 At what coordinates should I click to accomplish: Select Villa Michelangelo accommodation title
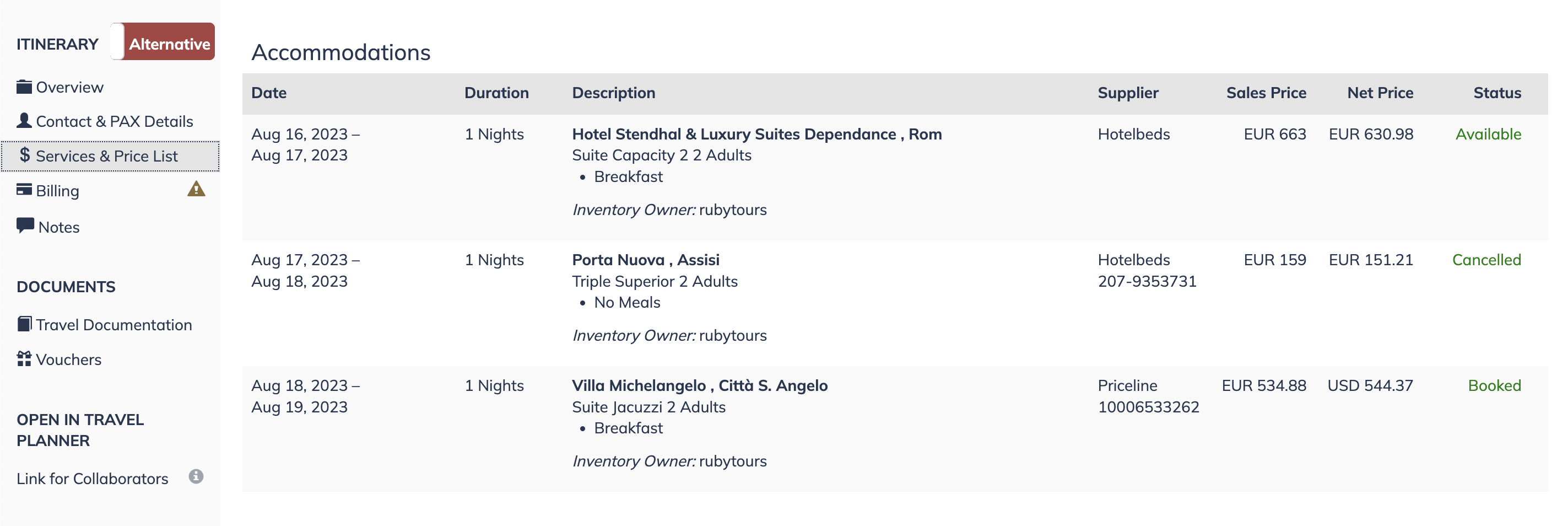point(699,386)
